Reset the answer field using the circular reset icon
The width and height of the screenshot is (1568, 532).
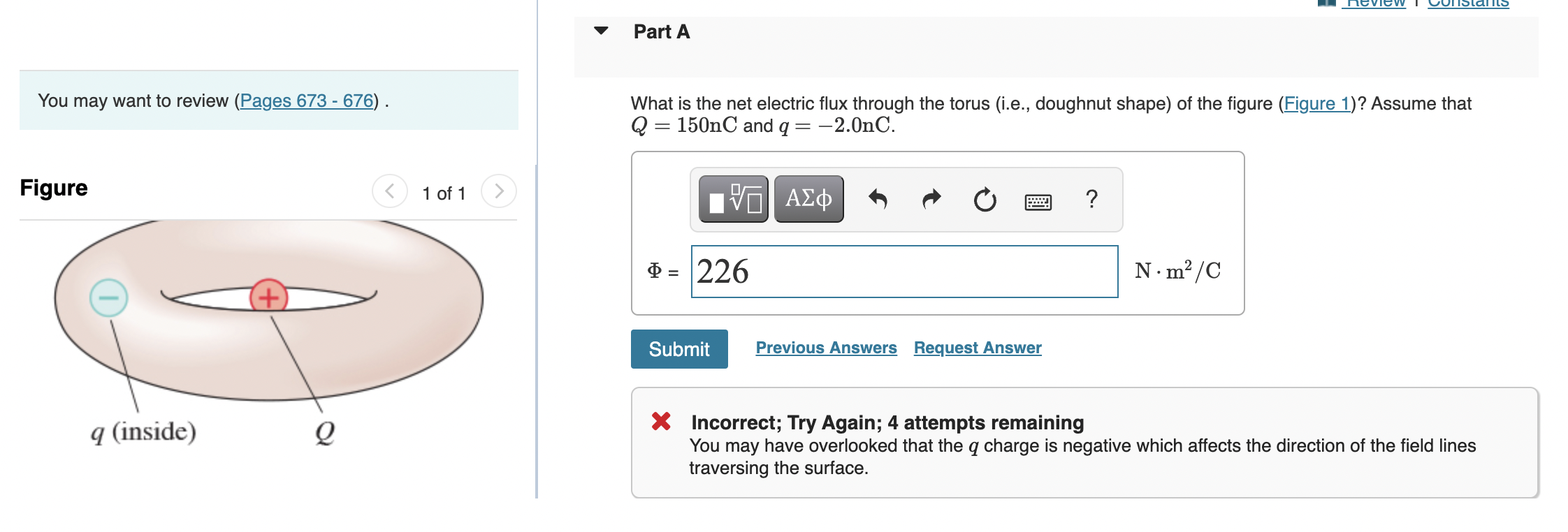[985, 200]
